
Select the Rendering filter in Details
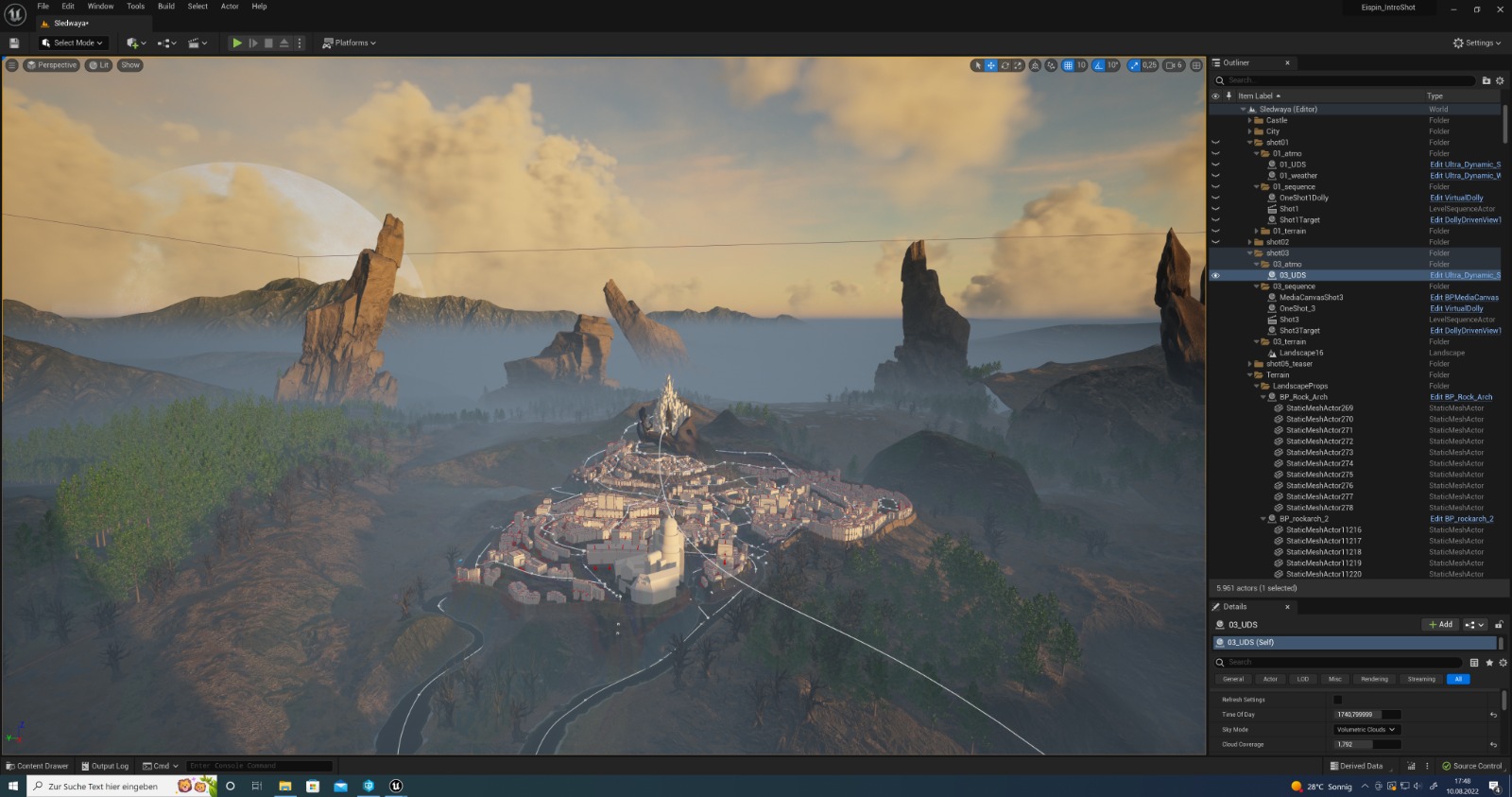click(1374, 679)
